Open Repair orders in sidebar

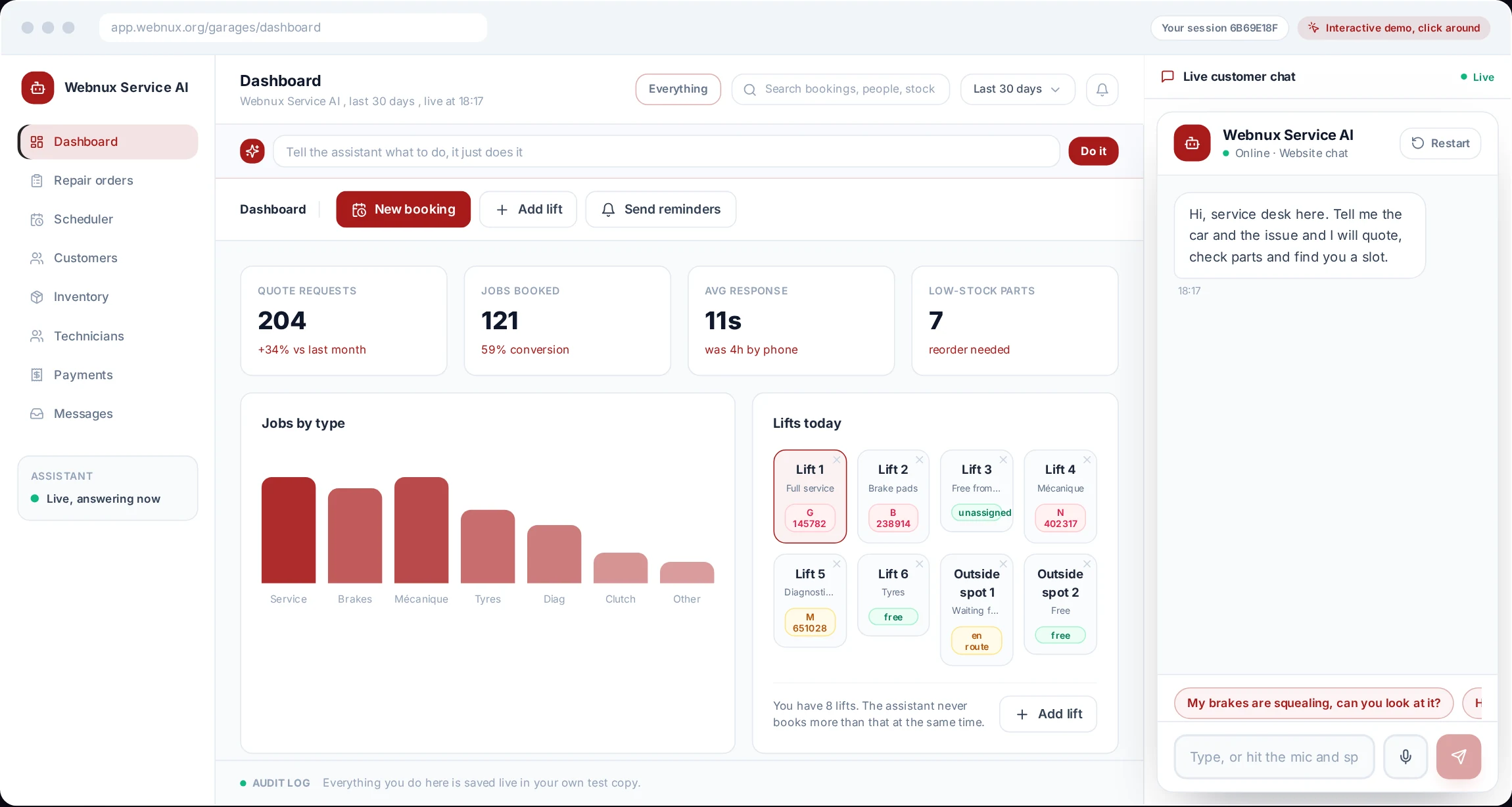108,181
